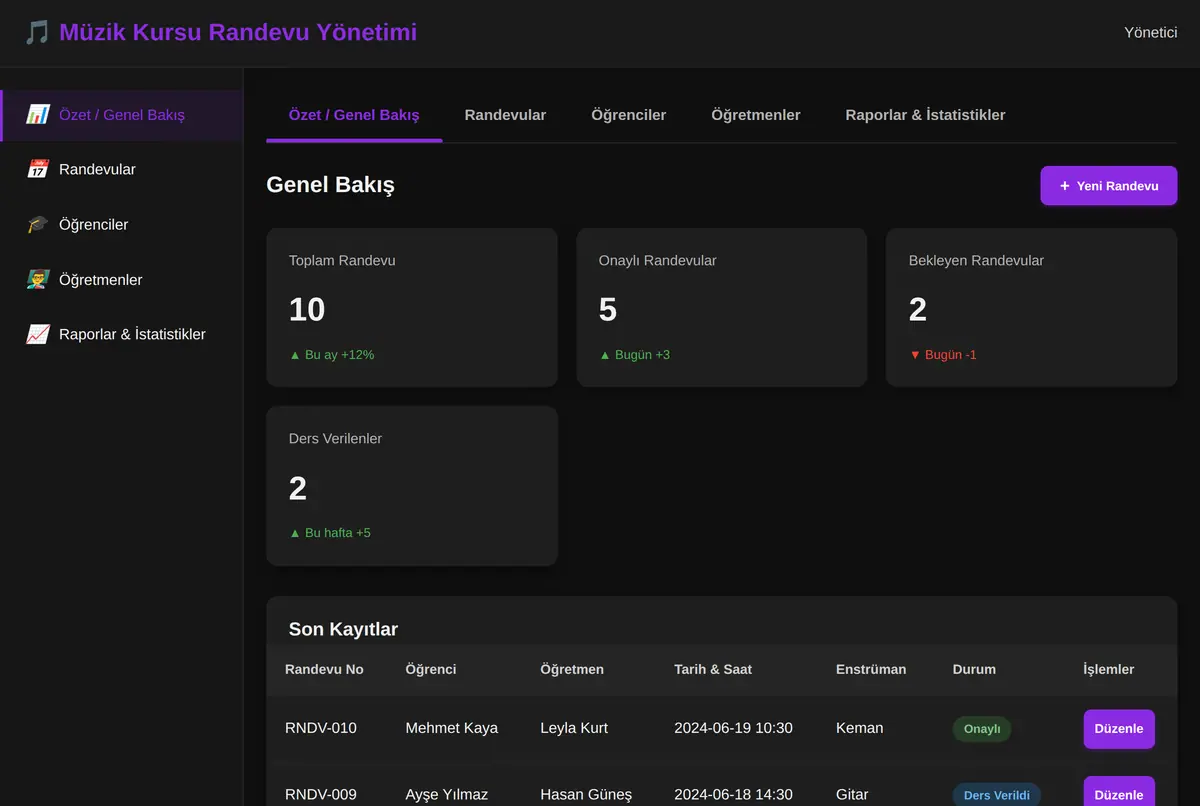Click the Müzik Kursu Randevu Yönetimi title
The image size is (1200, 806).
(x=238, y=33)
